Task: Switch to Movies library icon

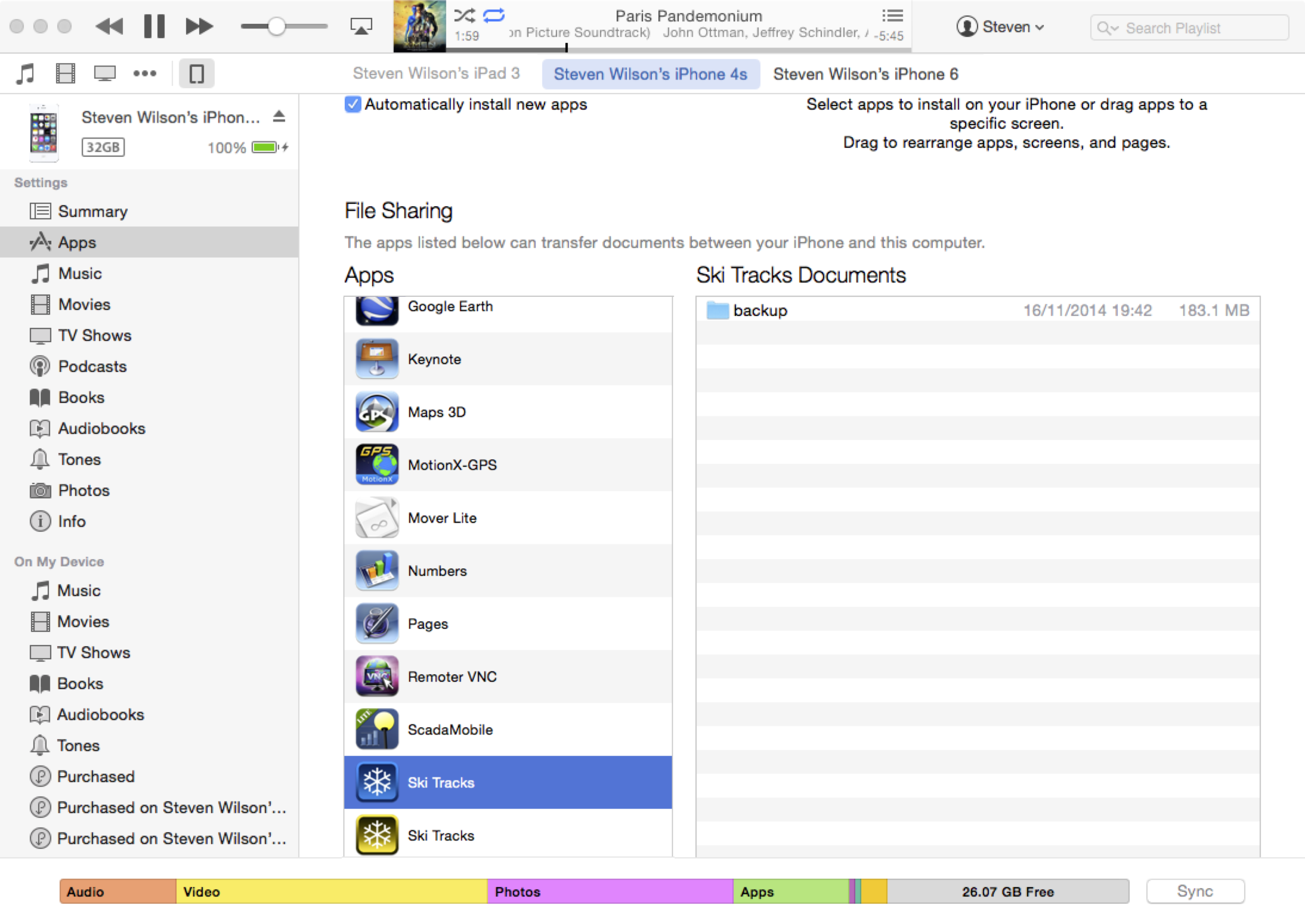Action: point(65,74)
